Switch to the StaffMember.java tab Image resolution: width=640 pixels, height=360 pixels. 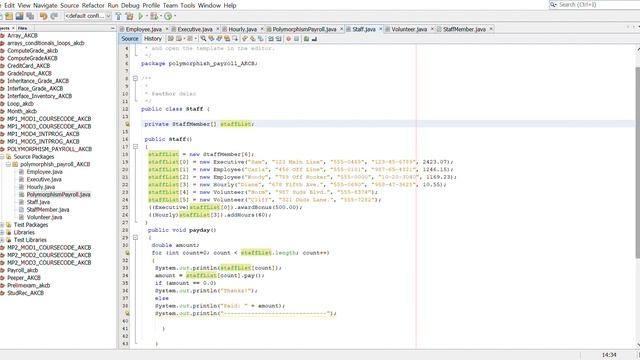pos(464,29)
